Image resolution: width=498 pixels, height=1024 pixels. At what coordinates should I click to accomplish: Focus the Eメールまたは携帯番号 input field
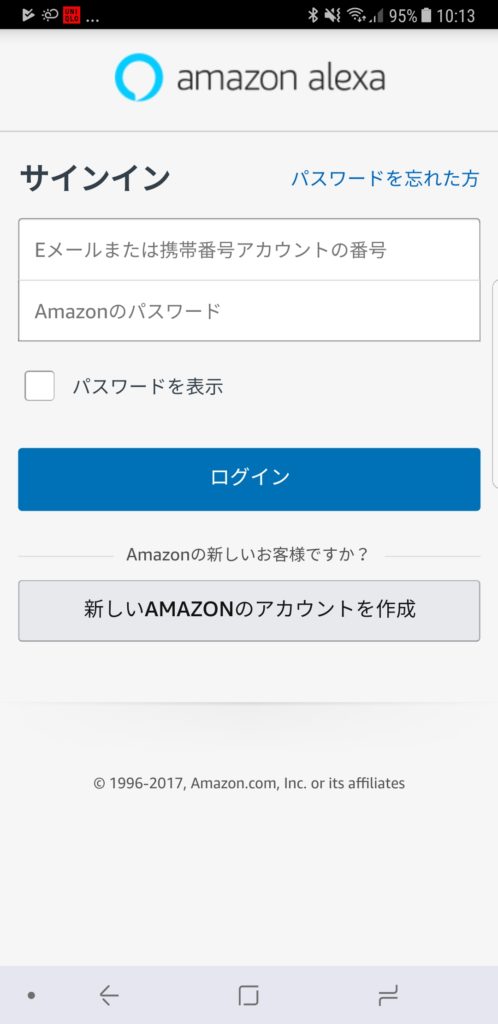pos(249,249)
